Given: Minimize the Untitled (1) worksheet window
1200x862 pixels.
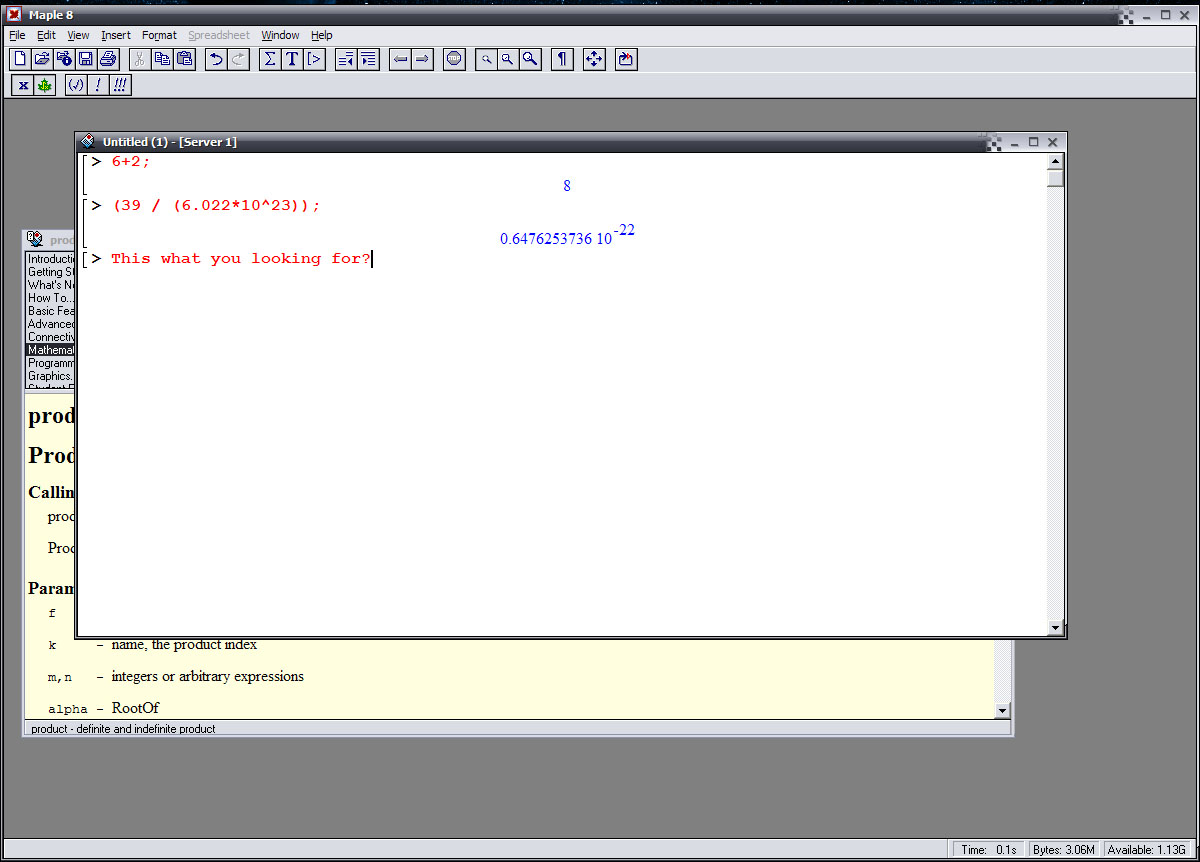Looking at the screenshot, I should (x=1016, y=142).
